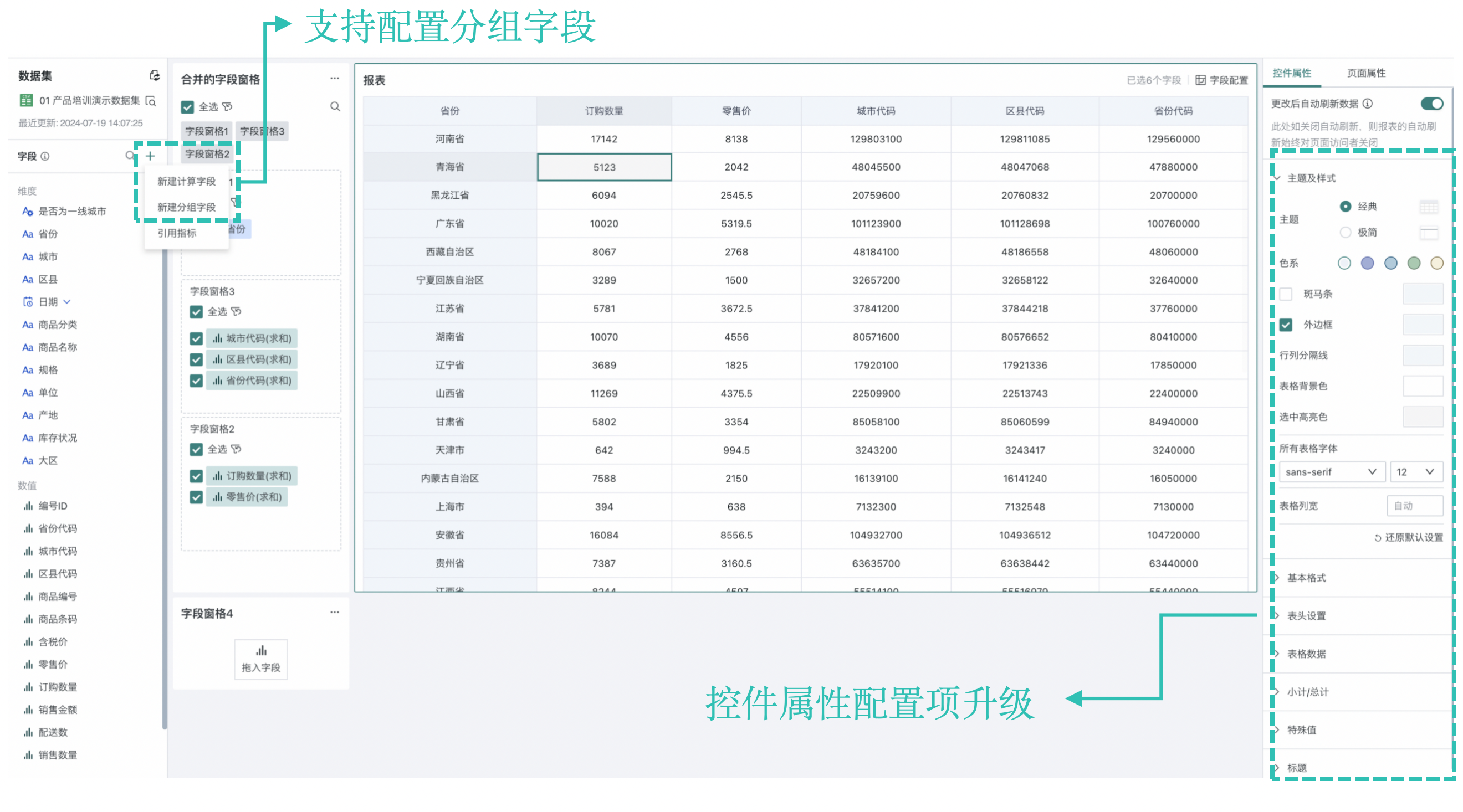Enable the 斑马条 checkbox
This screenshot has height=812, width=1463.
coord(1286,294)
